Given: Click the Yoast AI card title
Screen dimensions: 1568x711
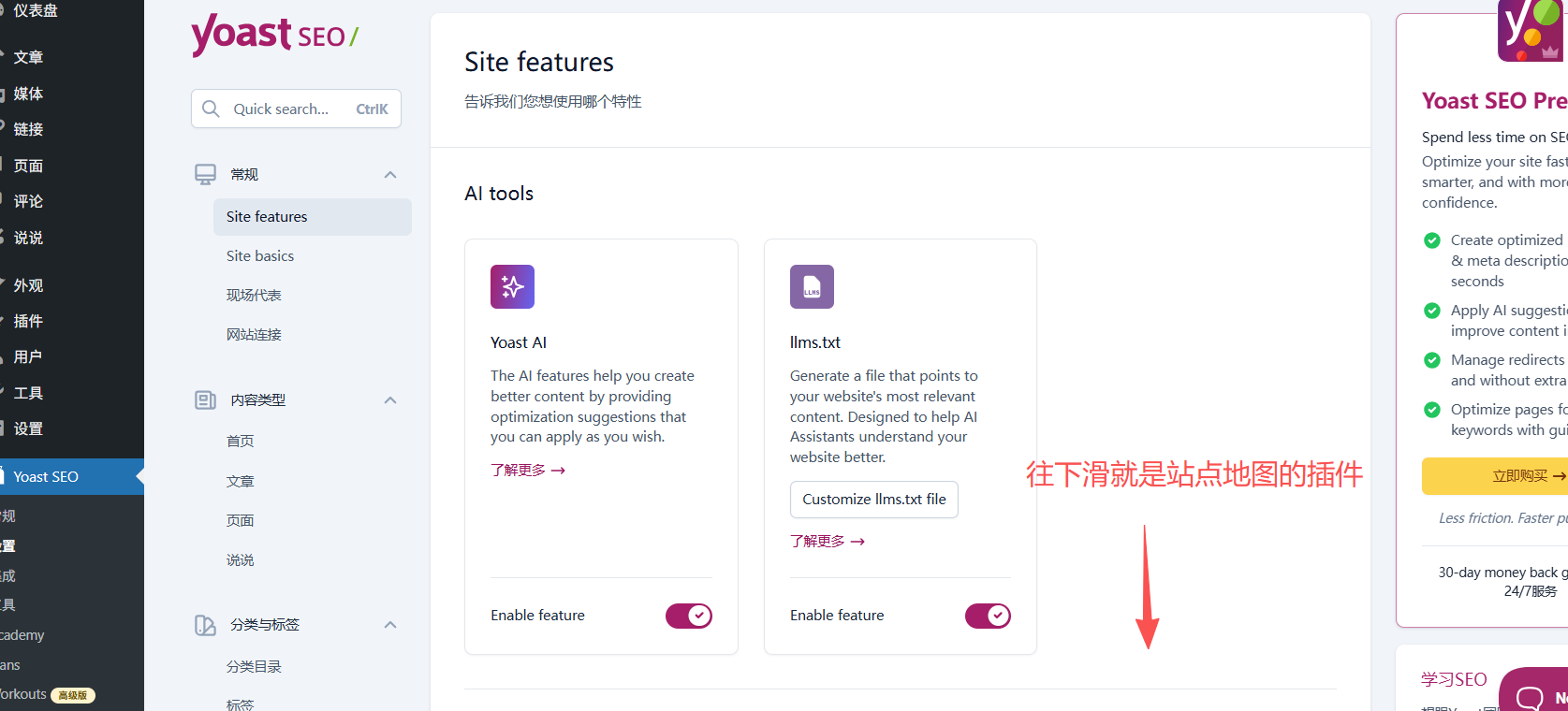Looking at the screenshot, I should click(x=519, y=342).
